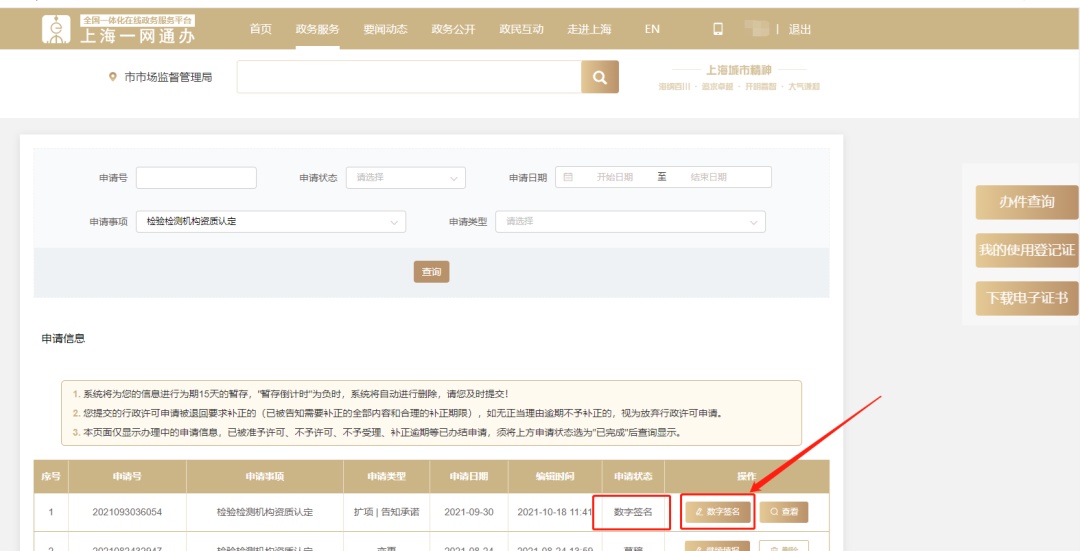
Task: Open the 政务公开 menu item
Action: click(453, 29)
